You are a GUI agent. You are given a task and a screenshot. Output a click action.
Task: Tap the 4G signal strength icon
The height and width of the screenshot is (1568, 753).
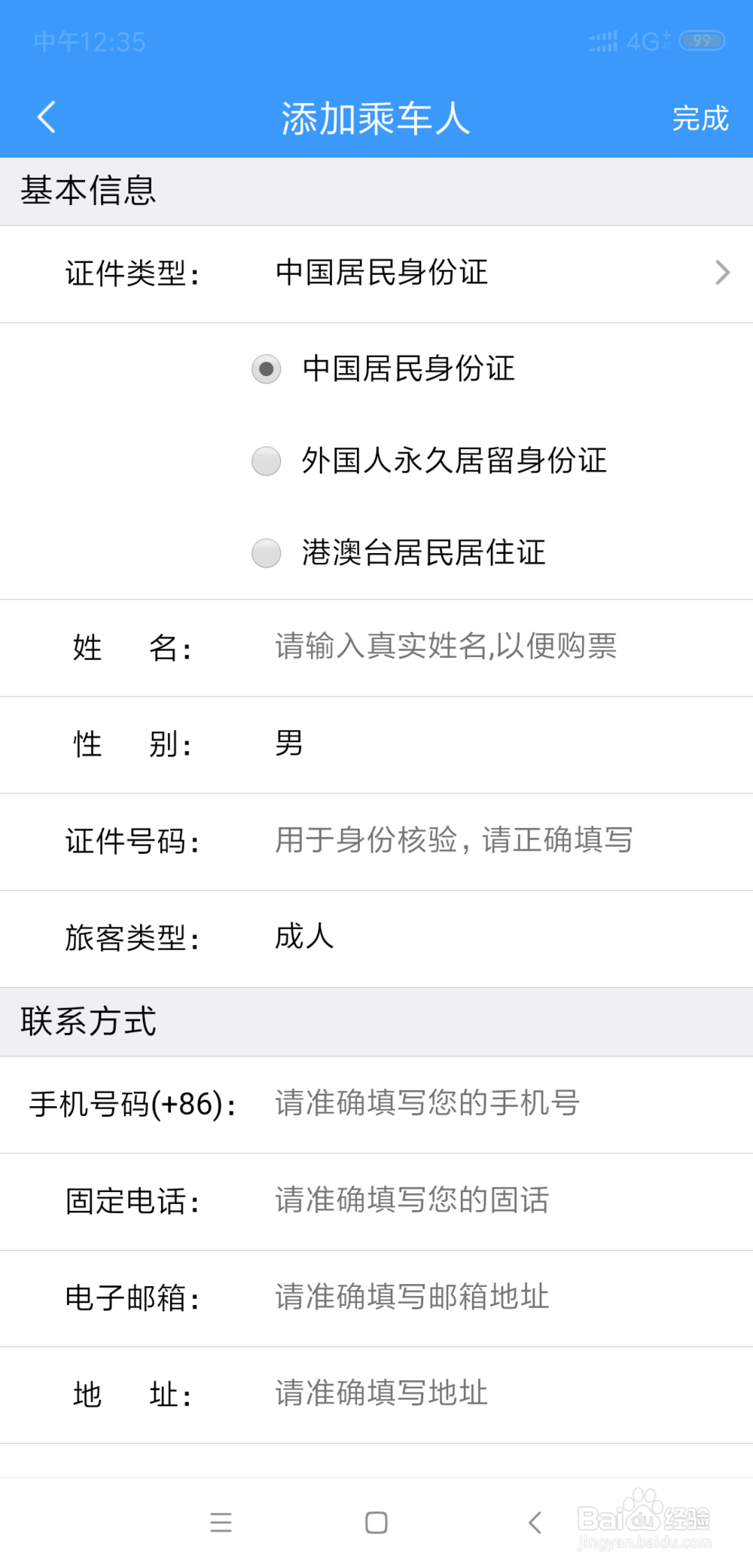coord(603,41)
